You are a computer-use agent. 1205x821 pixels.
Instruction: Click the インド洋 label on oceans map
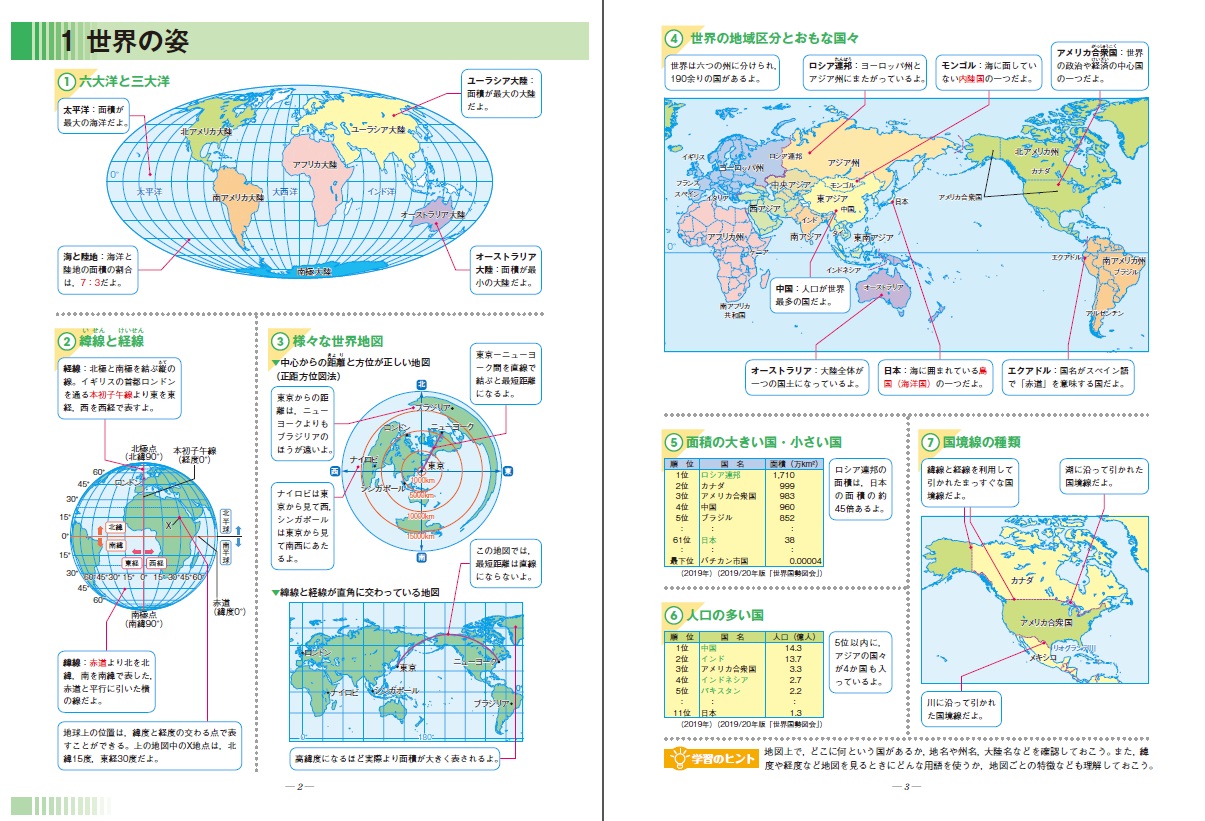pyautogui.click(x=381, y=191)
